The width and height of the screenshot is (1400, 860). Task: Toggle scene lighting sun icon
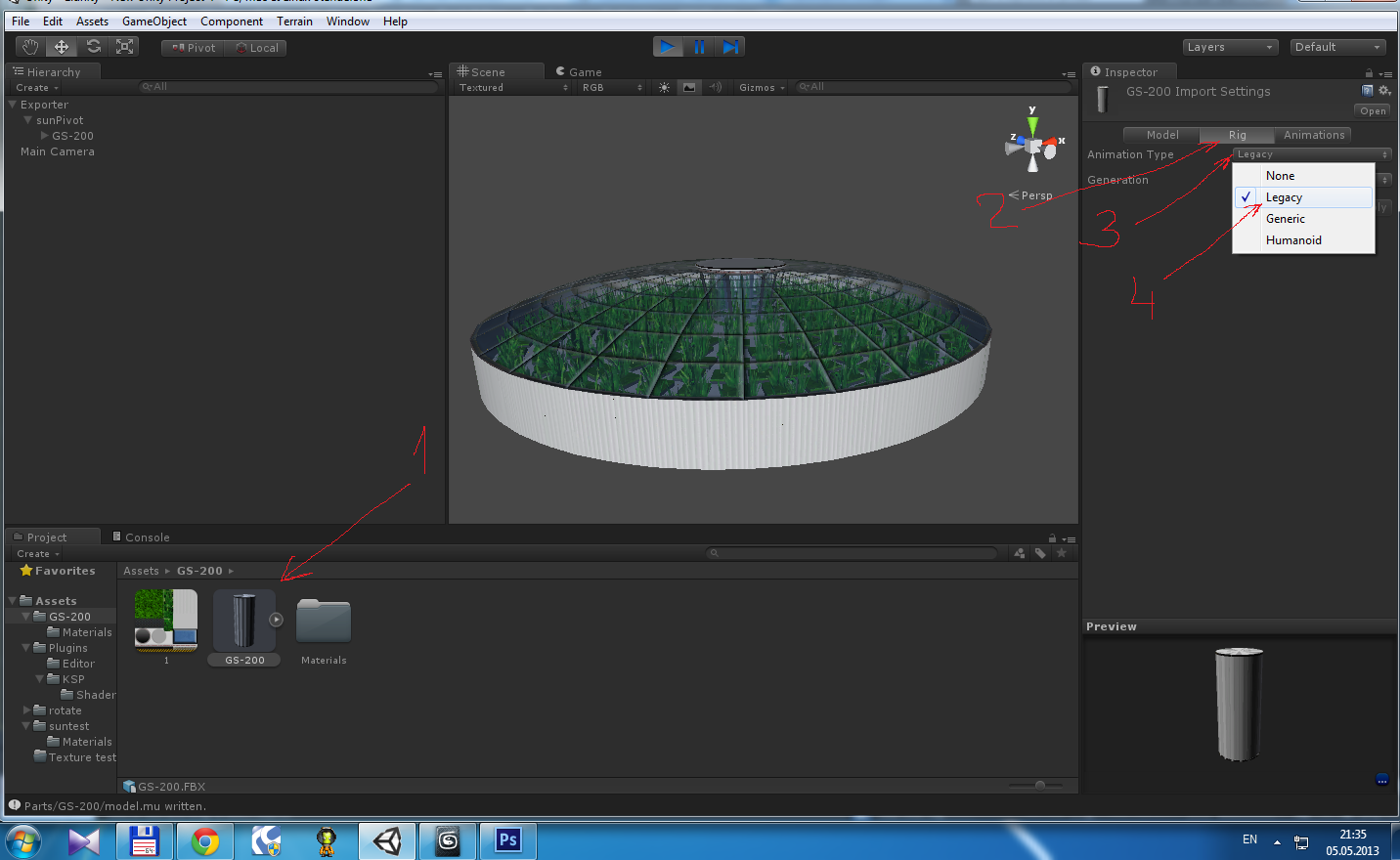(664, 87)
